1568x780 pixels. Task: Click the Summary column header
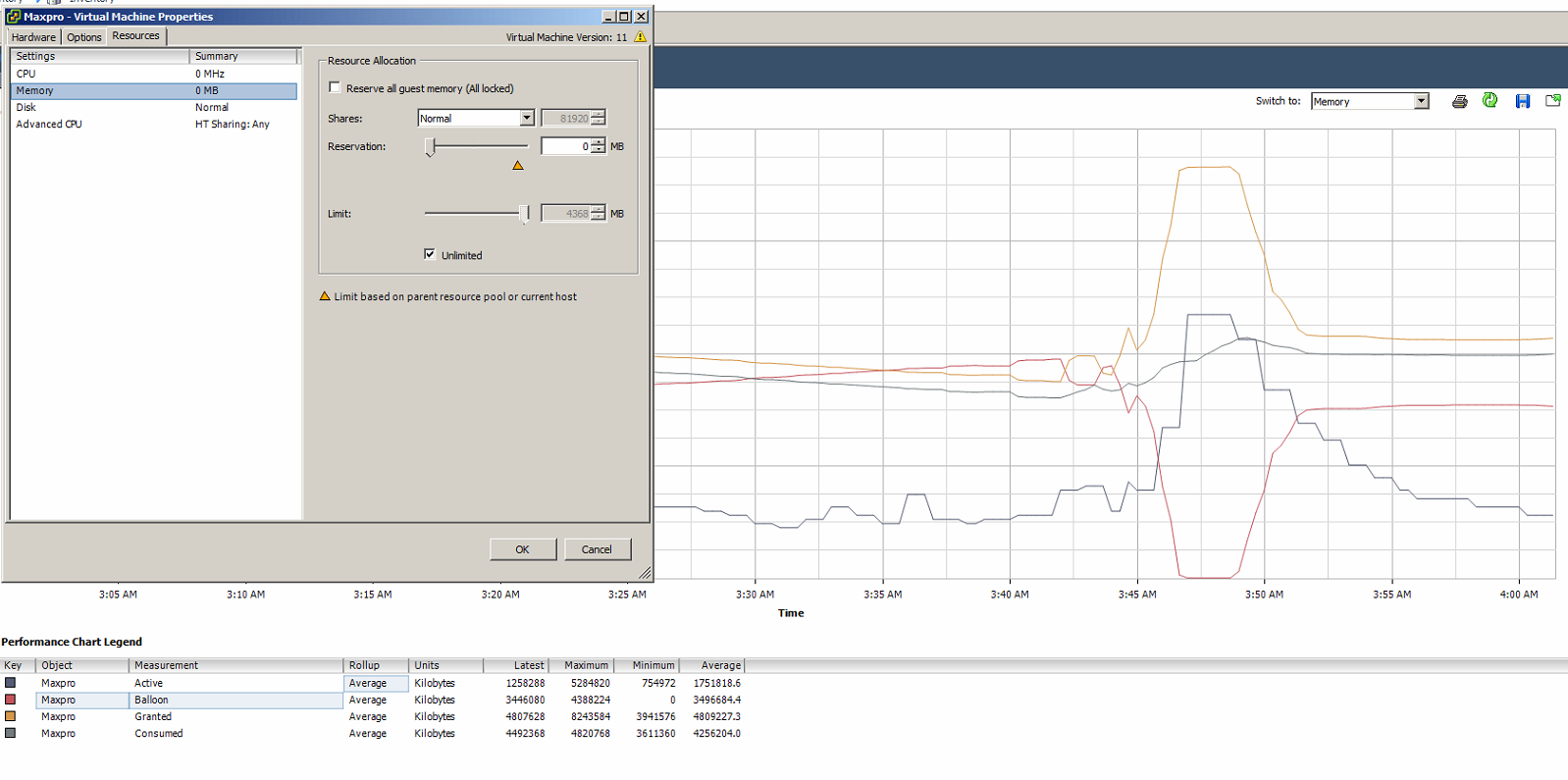click(x=243, y=56)
